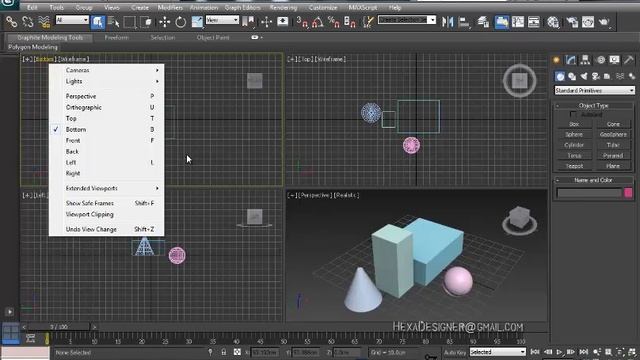Open the Manage Layers icon
640x360 pixels.
484,22
